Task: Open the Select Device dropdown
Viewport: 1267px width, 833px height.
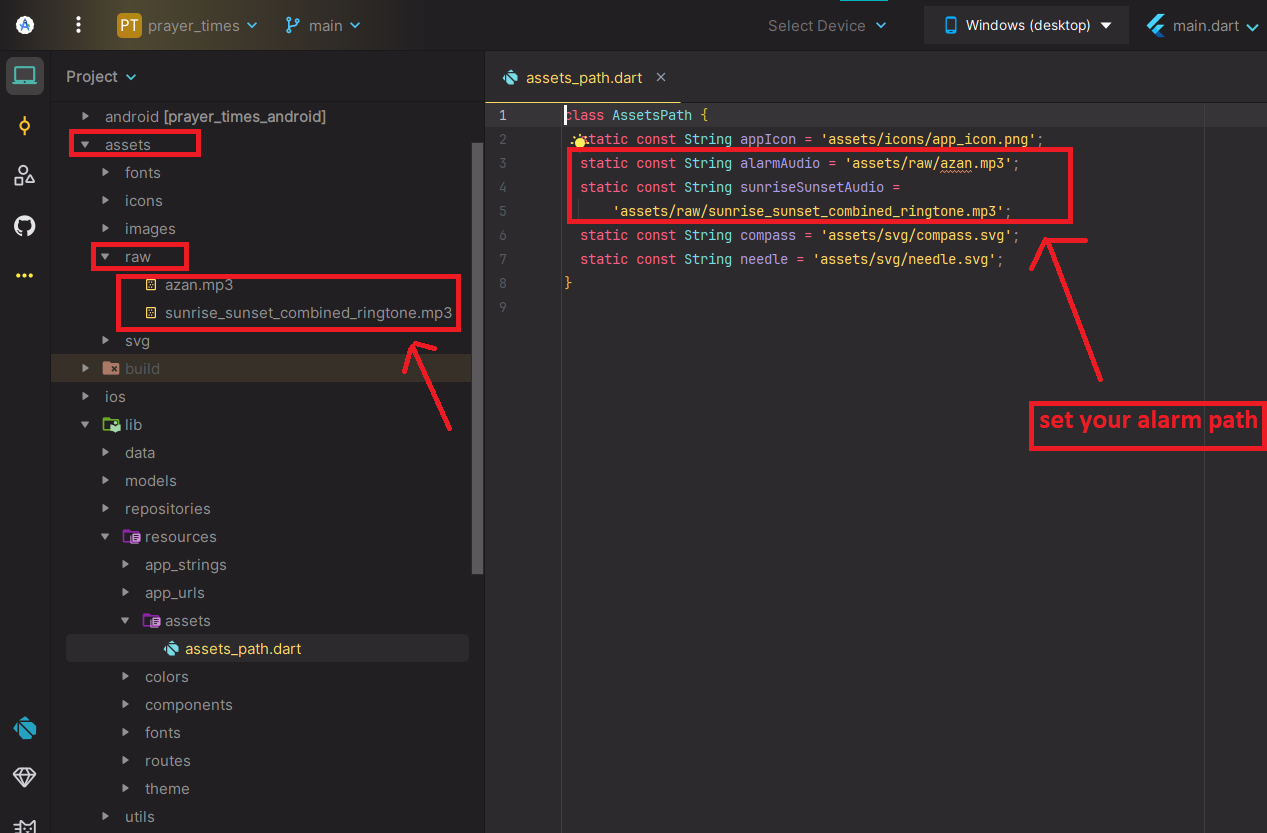Action: pos(826,26)
